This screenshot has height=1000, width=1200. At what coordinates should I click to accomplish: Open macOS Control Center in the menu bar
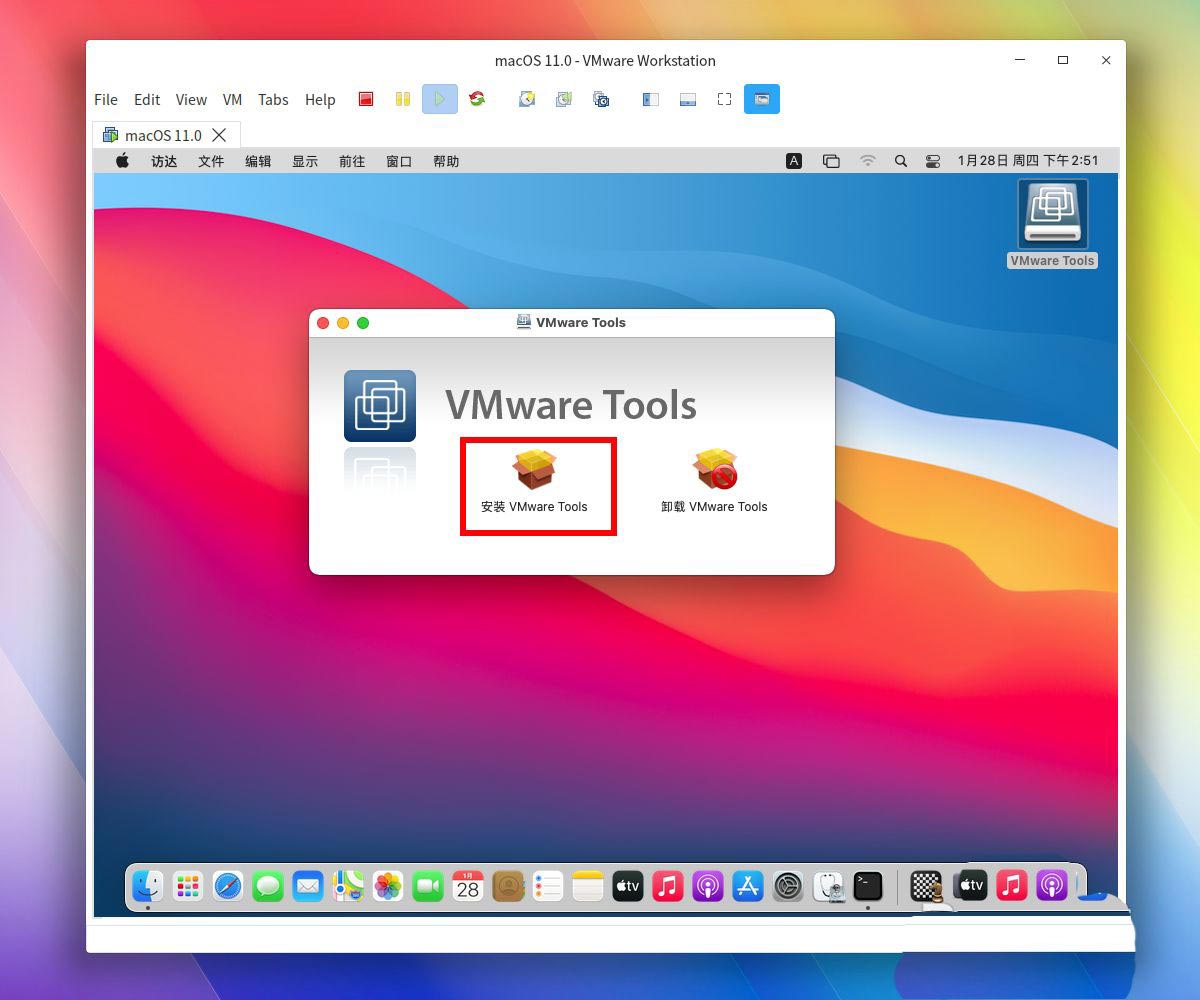pos(933,161)
